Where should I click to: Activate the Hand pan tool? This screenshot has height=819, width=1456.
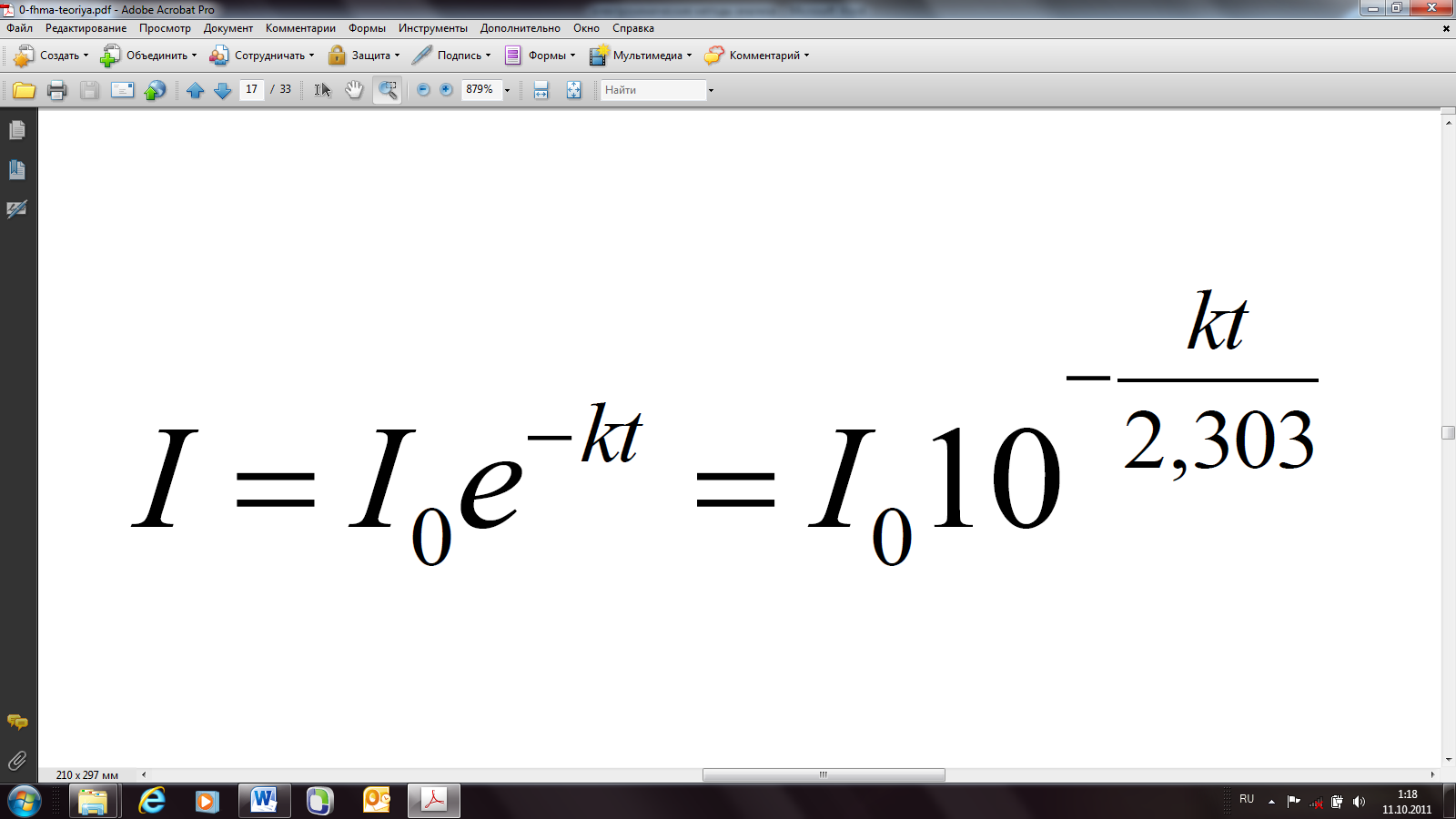(354, 90)
